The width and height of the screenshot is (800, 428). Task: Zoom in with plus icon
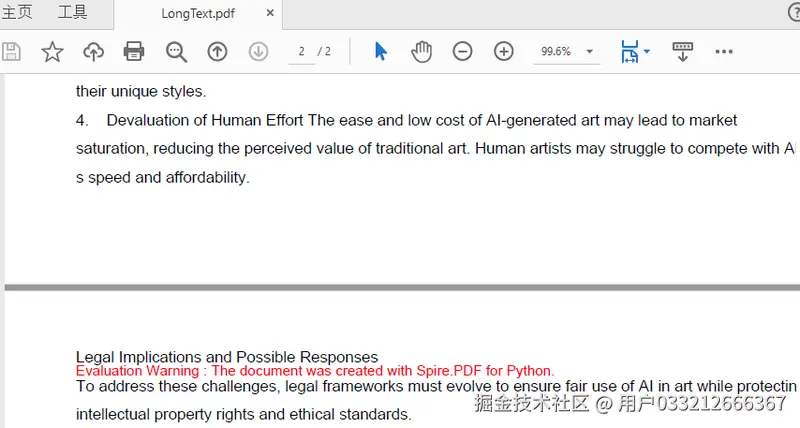click(x=504, y=52)
